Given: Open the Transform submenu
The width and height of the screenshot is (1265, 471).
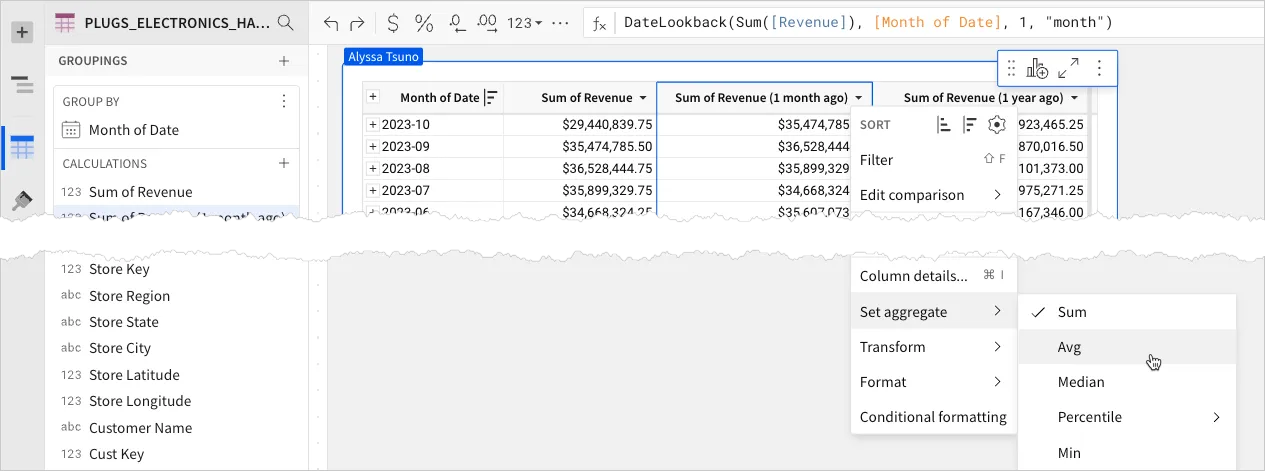Looking at the screenshot, I should coord(933,347).
